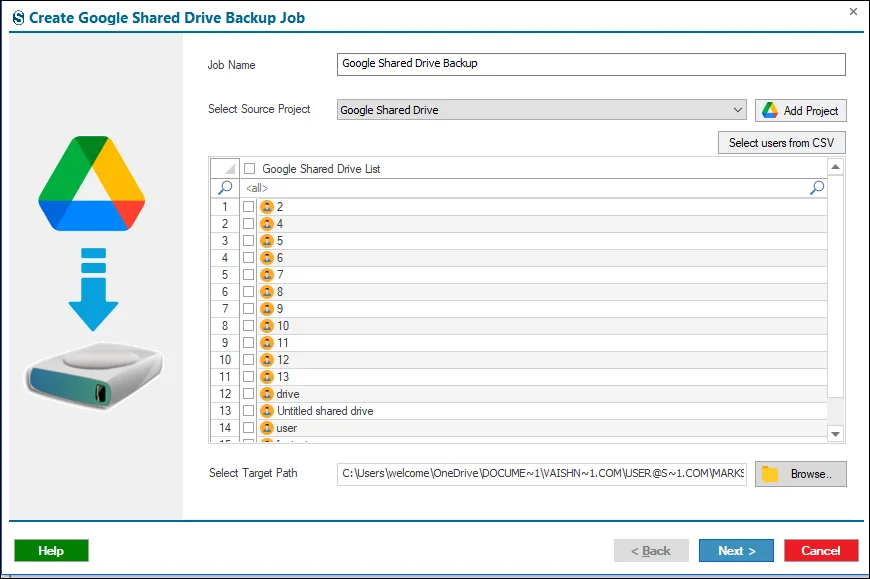Click the user icon for drive 9
Screen dimensions: 870x579
coord(267,309)
